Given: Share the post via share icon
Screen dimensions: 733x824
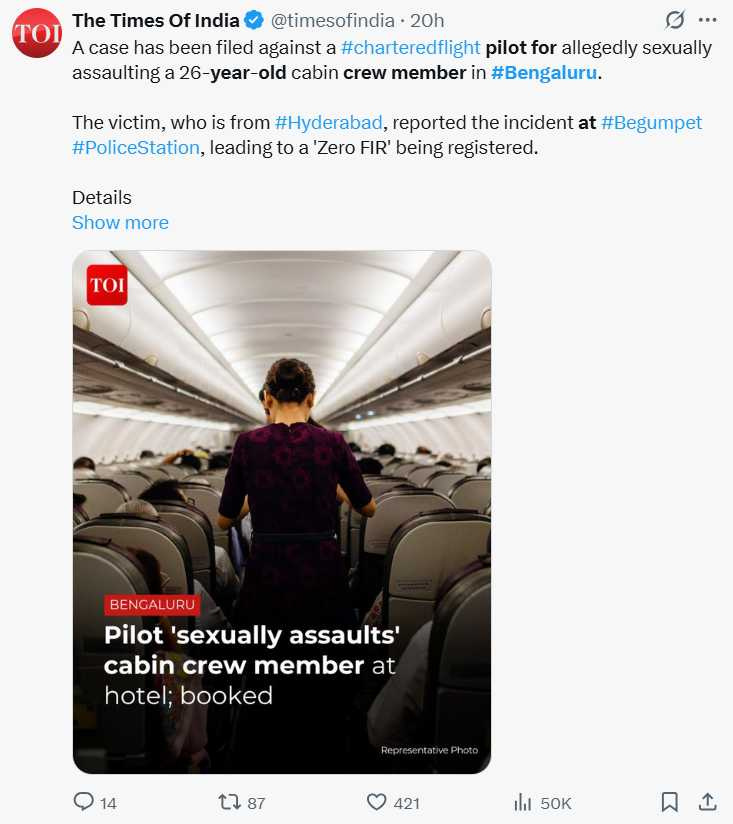Looking at the screenshot, I should pyautogui.click(x=707, y=802).
